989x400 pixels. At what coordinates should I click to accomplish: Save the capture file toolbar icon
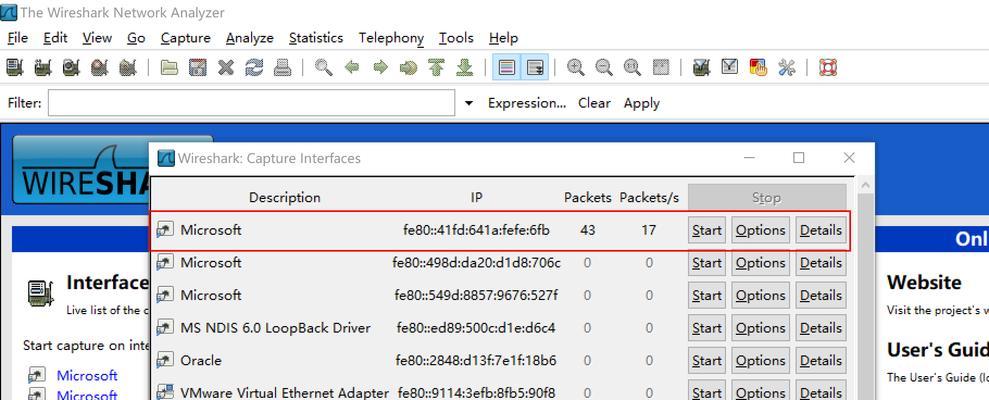tap(197, 68)
